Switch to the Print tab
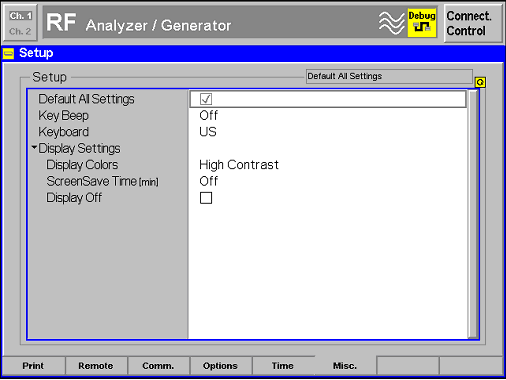The image size is (506, 380). tap(33, 366)
